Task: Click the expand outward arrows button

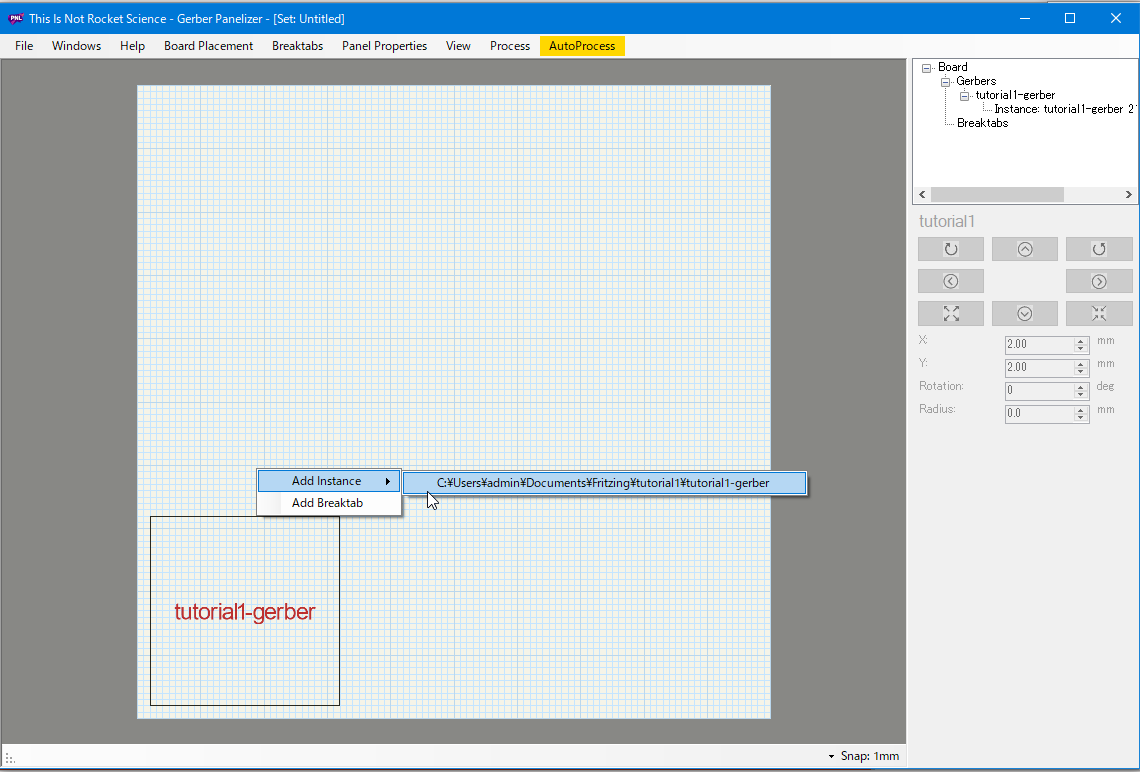Action: pos(950,313)
